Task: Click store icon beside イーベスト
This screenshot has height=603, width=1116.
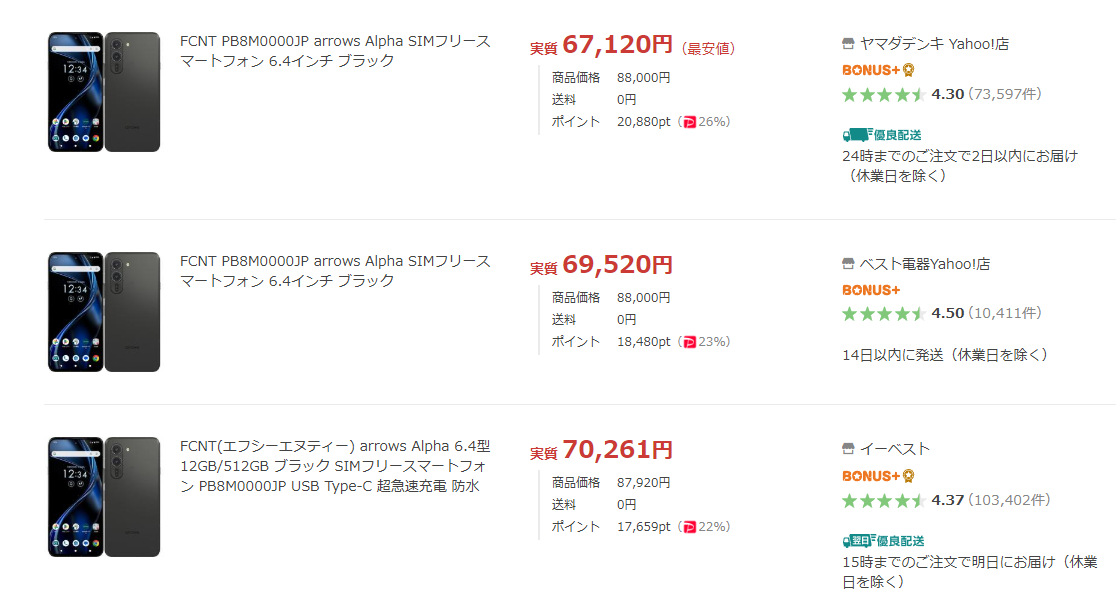Action: pos(848,449)
